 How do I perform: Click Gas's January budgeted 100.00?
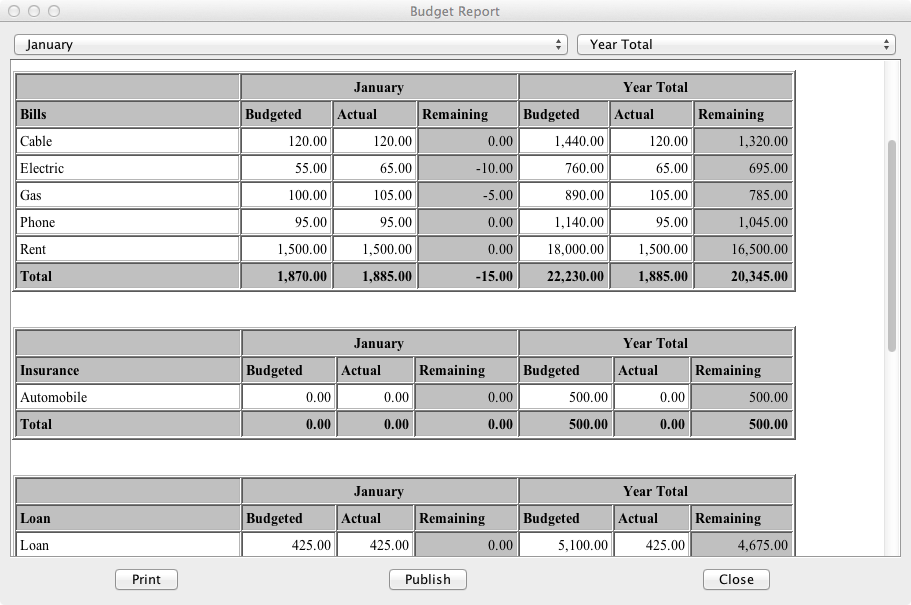click(x=286, y=195)
